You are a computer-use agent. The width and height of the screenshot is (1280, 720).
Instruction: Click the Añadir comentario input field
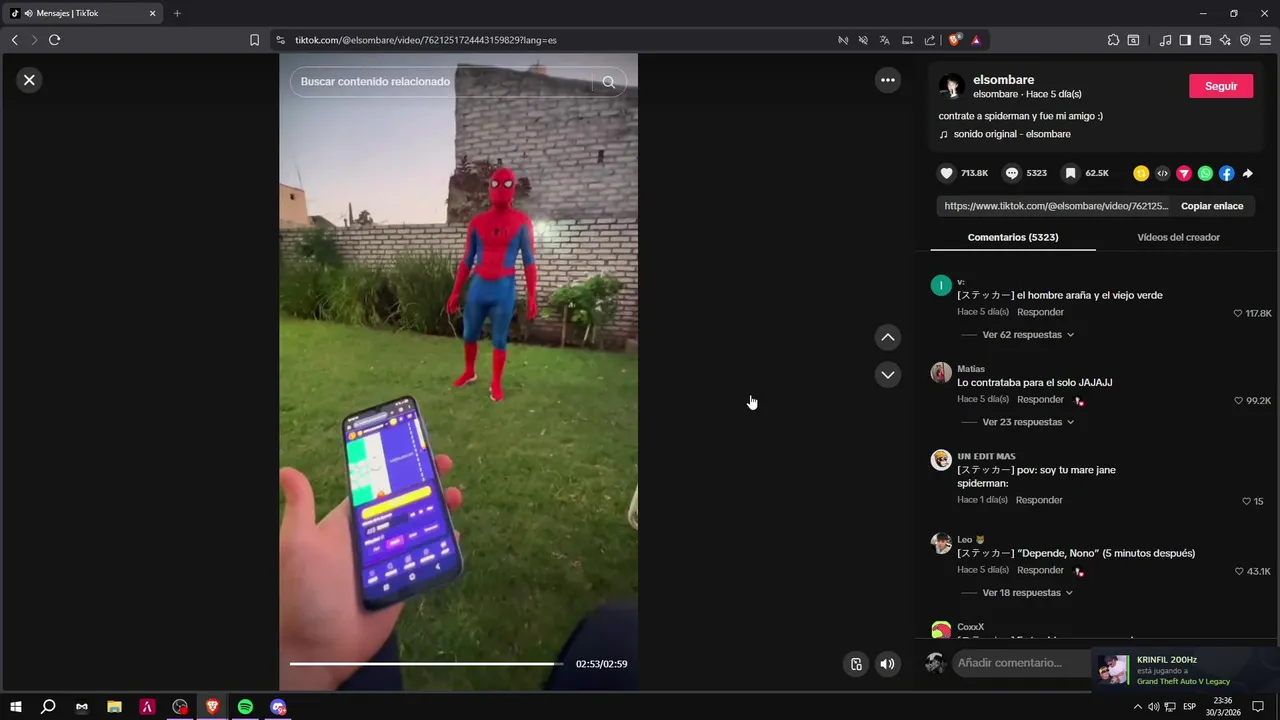tap(1020, 663)
